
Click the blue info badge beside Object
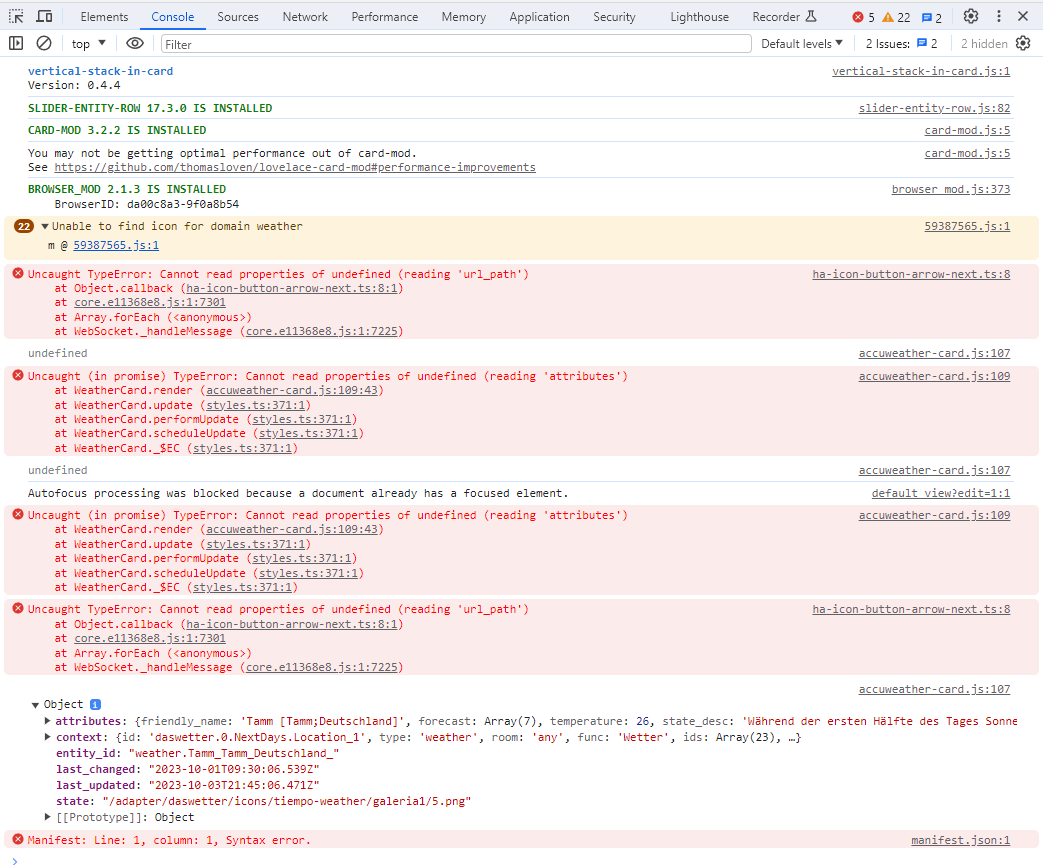click(95, 705)
